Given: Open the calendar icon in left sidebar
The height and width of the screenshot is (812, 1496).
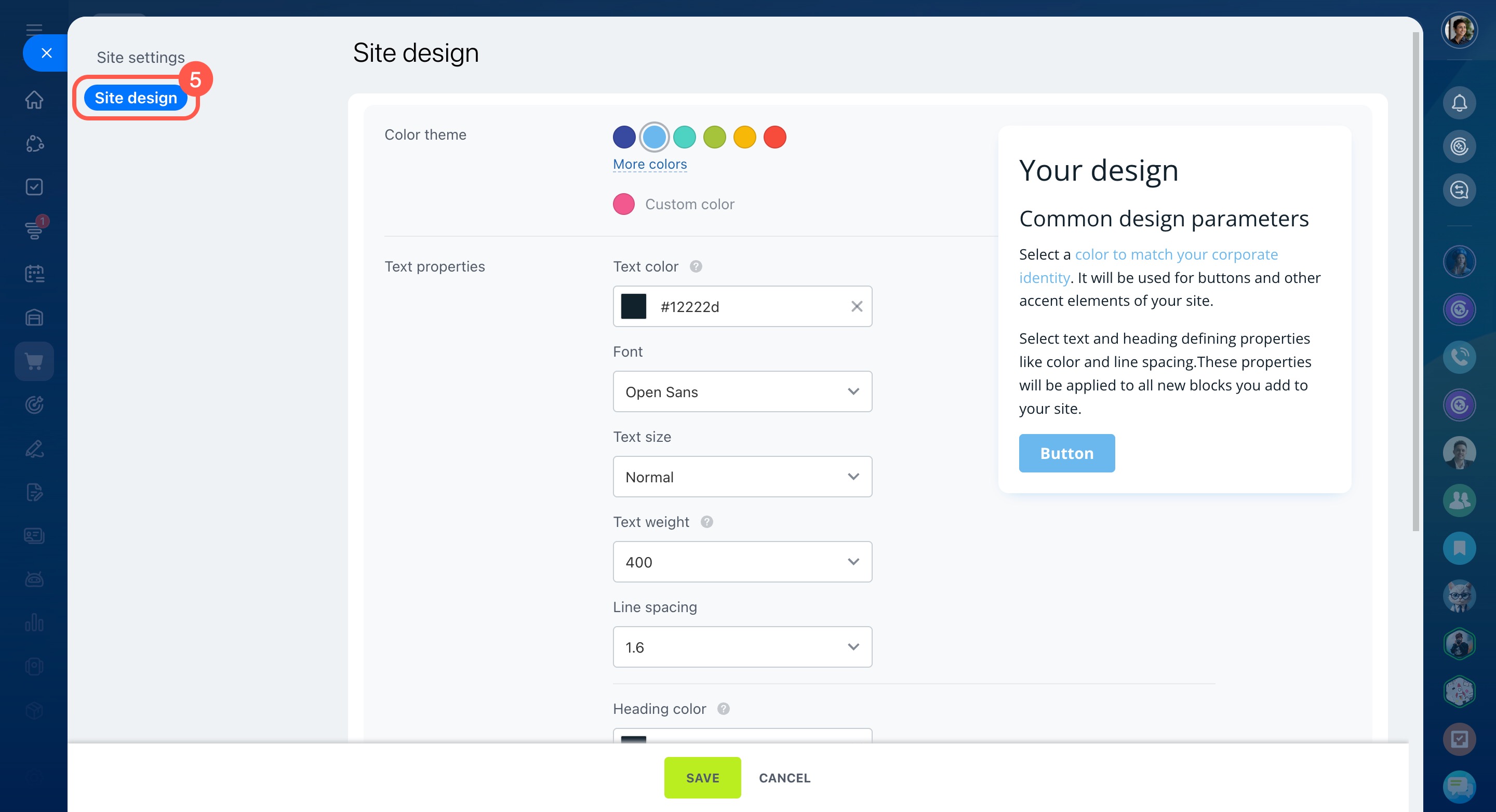Looking at the screenshot, I should [34, 274].
